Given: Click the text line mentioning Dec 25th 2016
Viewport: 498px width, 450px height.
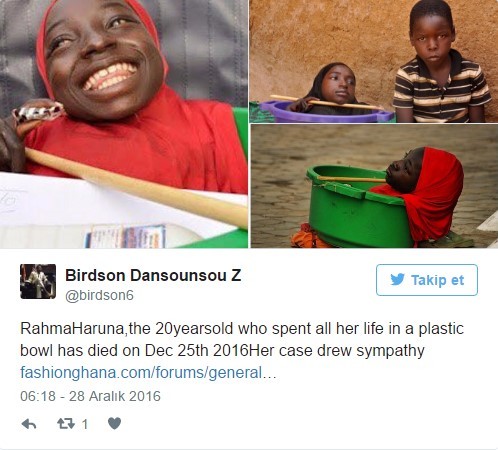Looking at the screenshot, I should pos(222,350).
